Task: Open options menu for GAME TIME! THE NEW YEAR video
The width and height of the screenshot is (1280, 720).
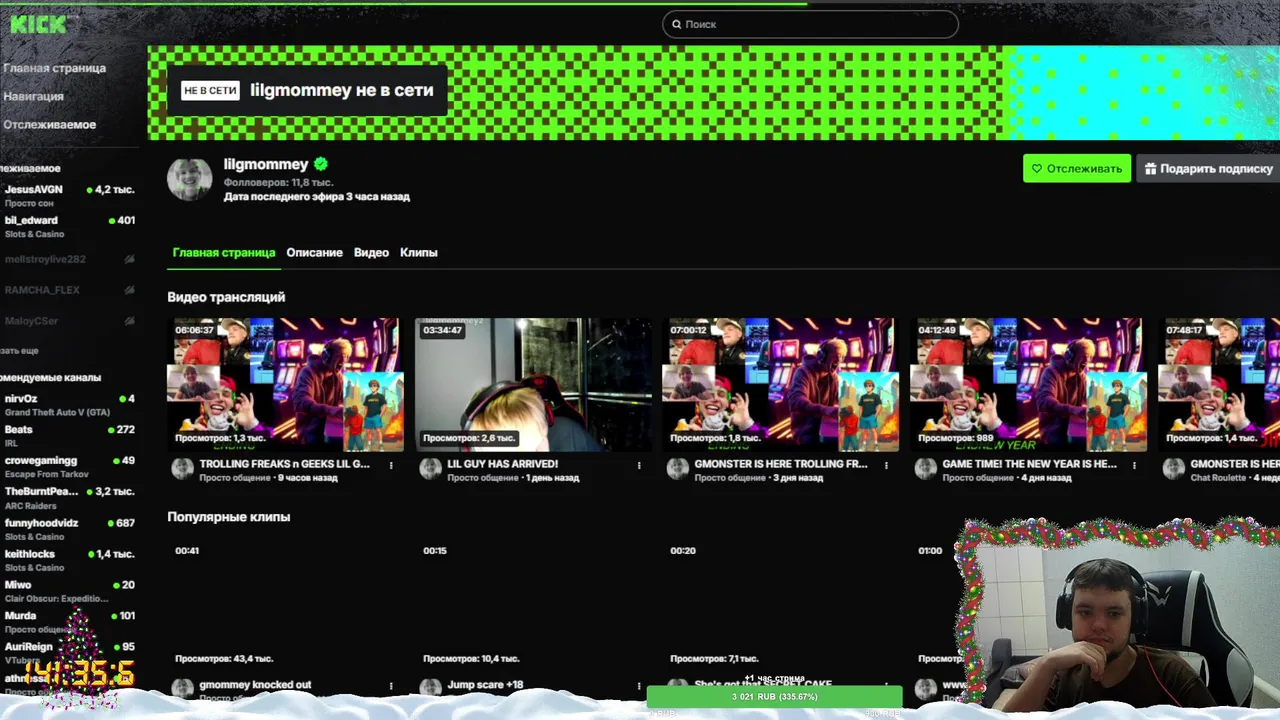Action: click(x=1134, y=465)
